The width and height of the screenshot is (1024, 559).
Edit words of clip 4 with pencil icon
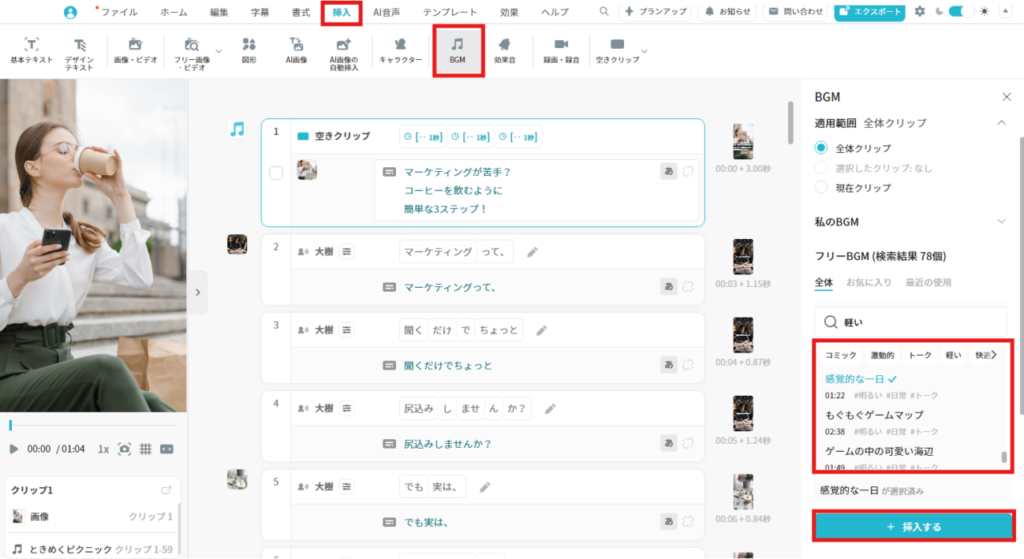[x=550, y=409]
